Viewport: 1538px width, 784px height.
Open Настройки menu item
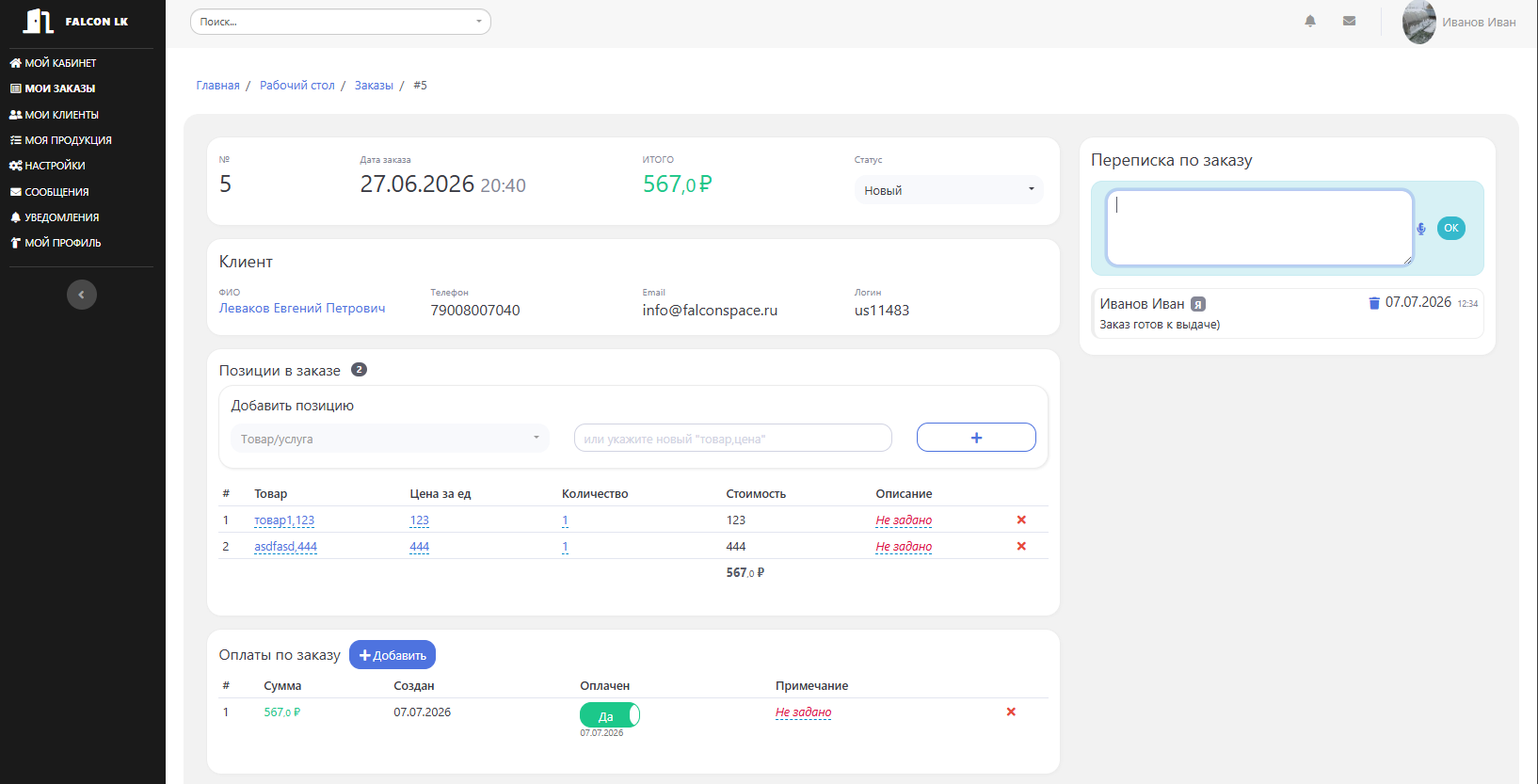pos(47,166)
